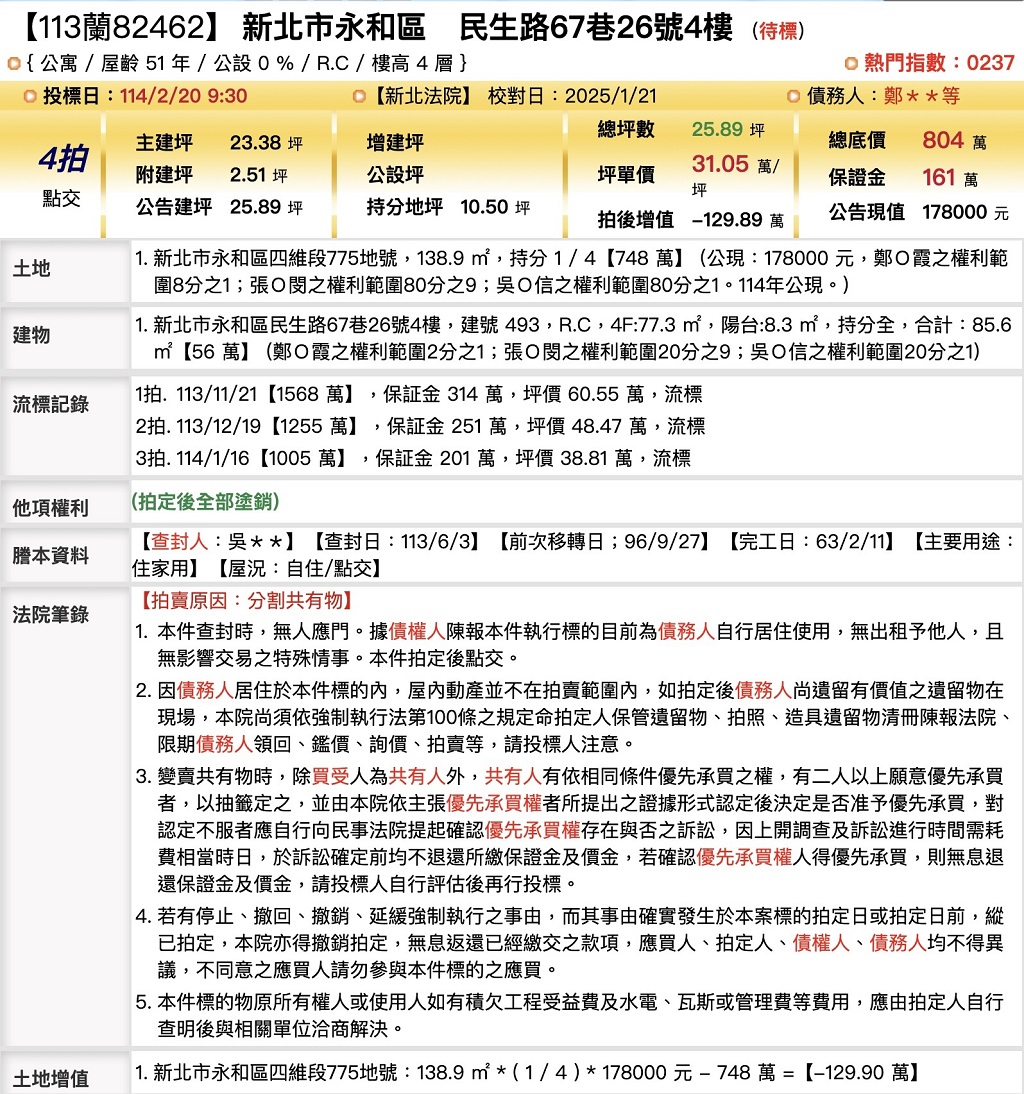Open the 查封人 link in 謄本資料
This screenshot has width=1024, height=1094.
[179, 541]
